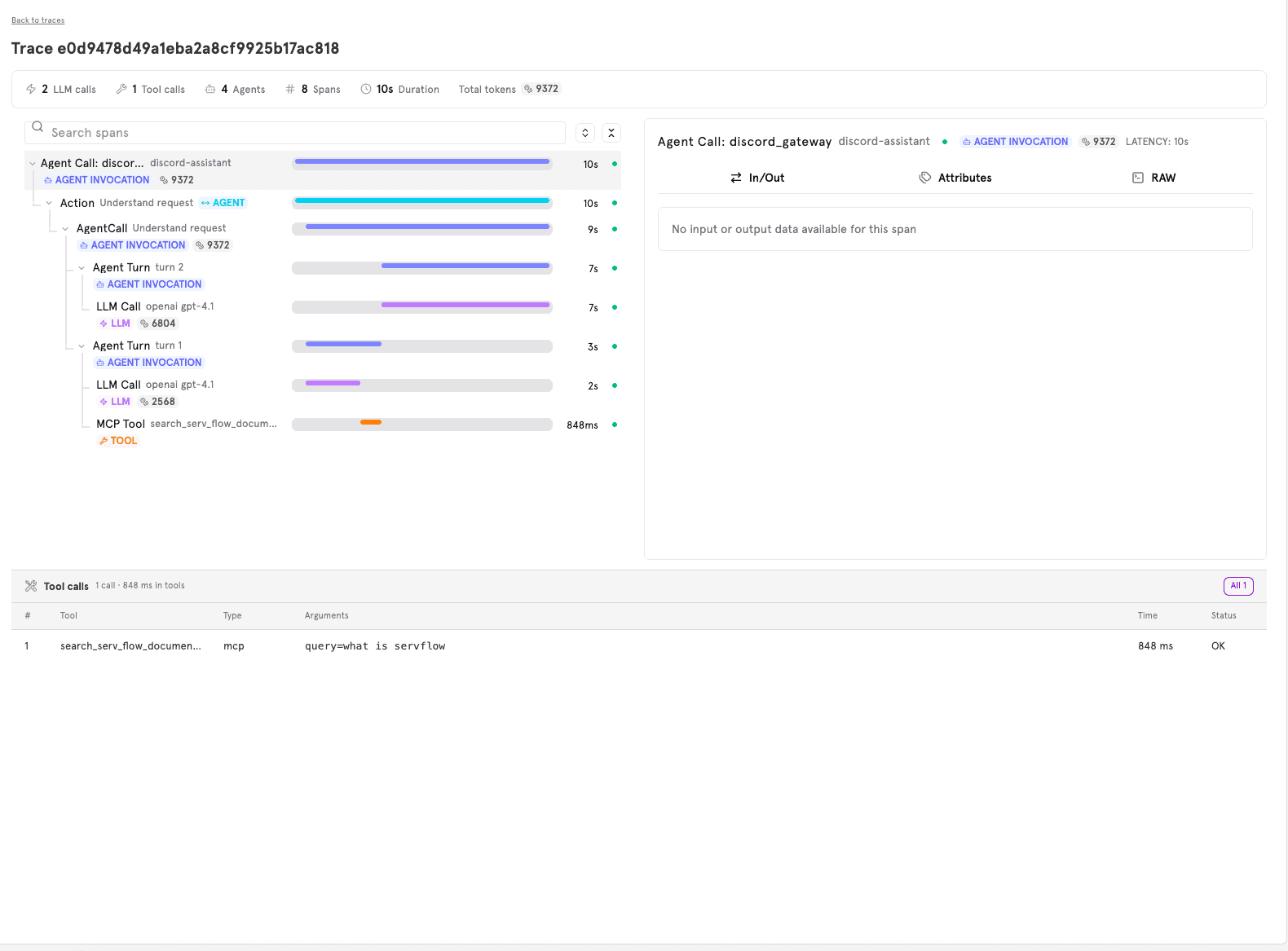Click the LLM badge beside 6804 tokens
Screen dimensions: 1288x951
pyautogui.click(x=115, y=324)
